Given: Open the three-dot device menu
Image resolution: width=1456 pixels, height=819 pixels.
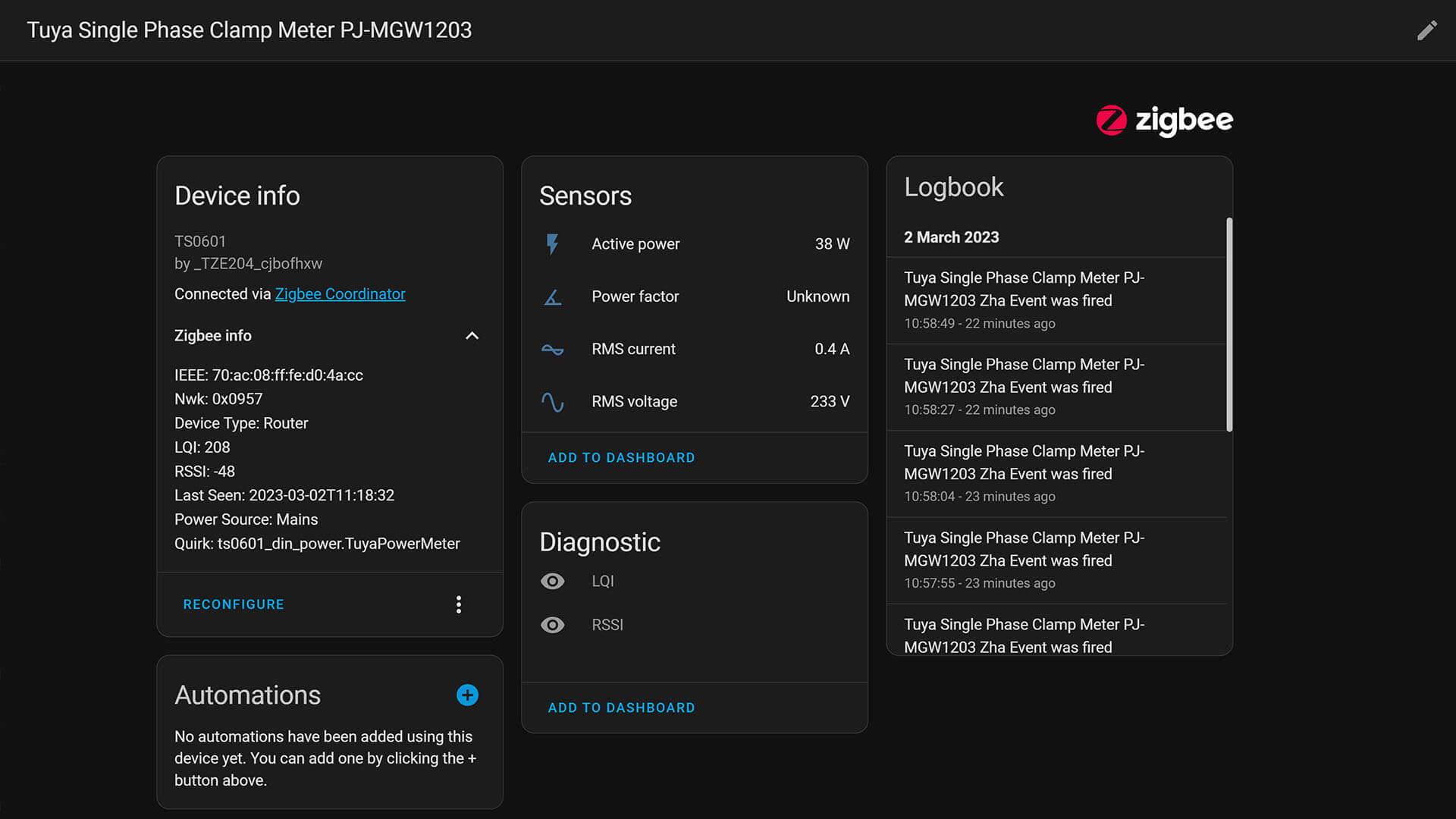Looking at the screenshot, I should (x=459, y=604).
